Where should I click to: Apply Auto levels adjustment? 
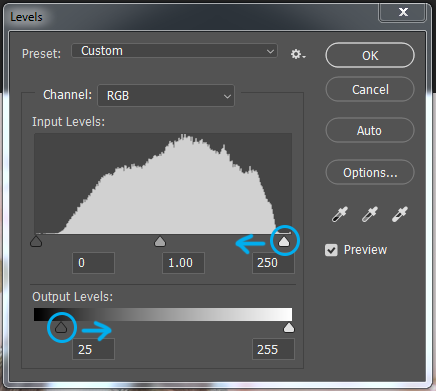point(370,130)
